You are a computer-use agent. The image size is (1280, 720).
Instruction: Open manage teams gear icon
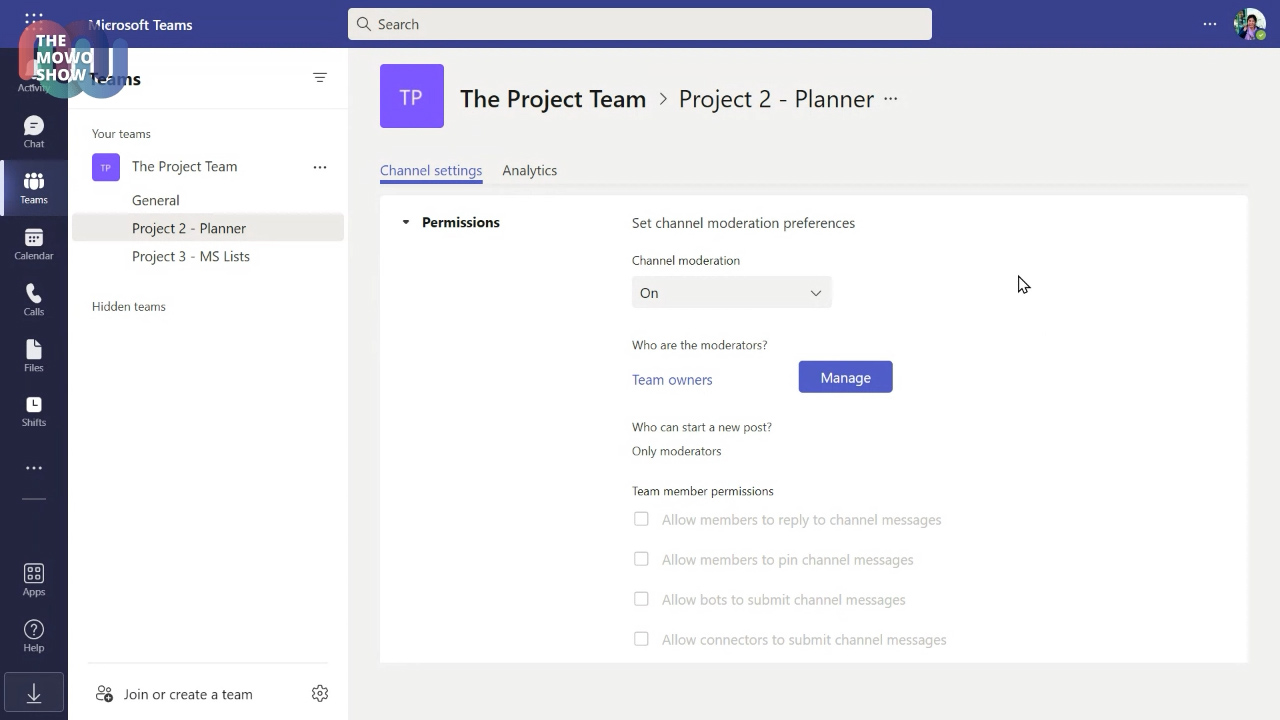click(x=320, y=694)
